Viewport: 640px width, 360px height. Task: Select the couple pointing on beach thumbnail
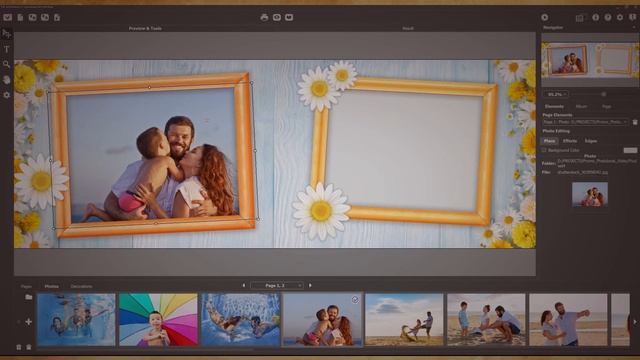tap(568, 320)
